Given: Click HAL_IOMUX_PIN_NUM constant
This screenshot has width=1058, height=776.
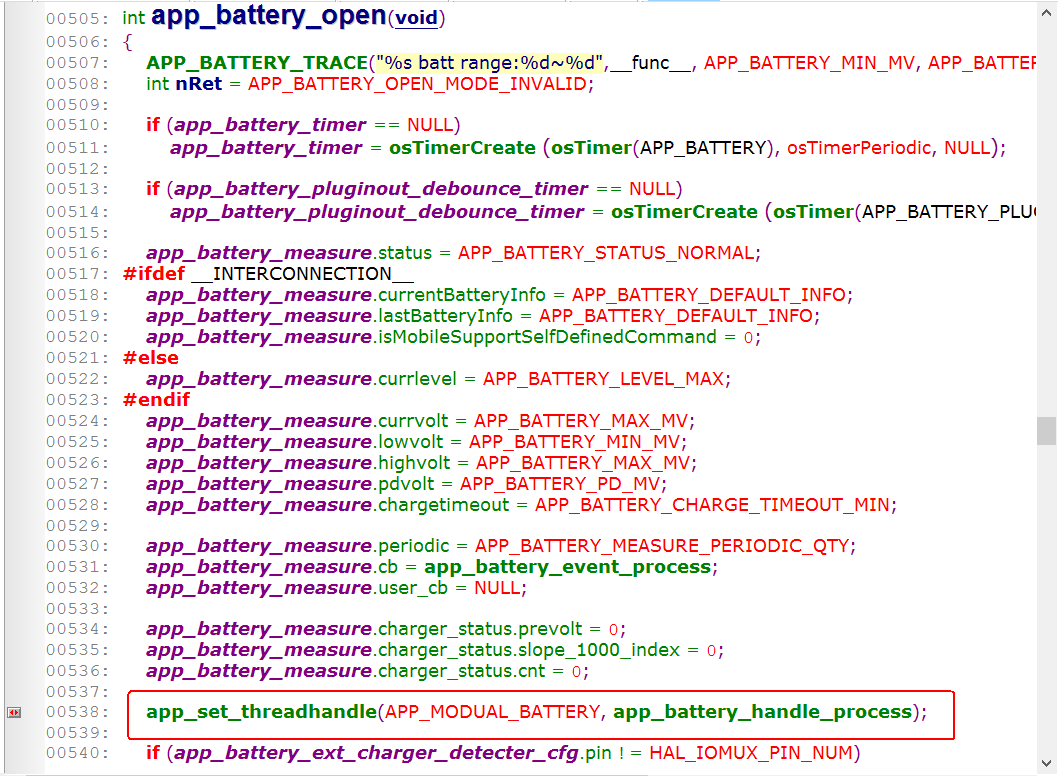Looking at the screenshot, I should click(x=751, y=753).
